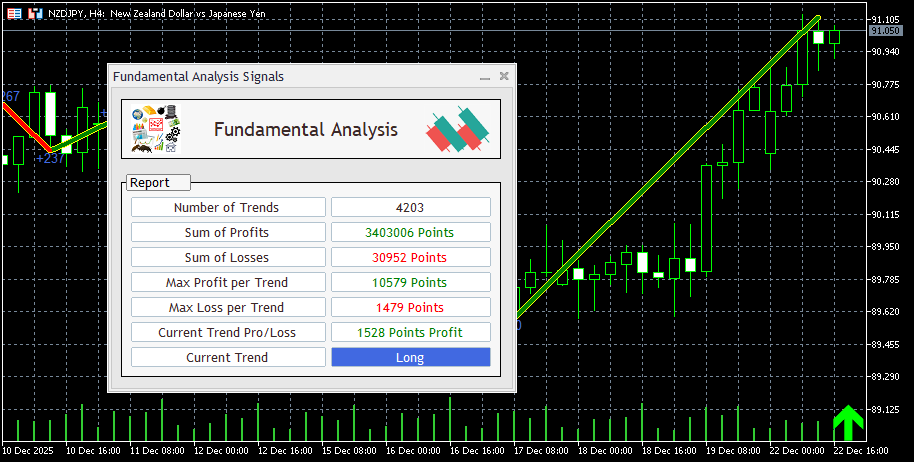Click the green up arrow signal icon
Image resolution: width=914 pixels, height=462 pixels.
click(848, 423)
